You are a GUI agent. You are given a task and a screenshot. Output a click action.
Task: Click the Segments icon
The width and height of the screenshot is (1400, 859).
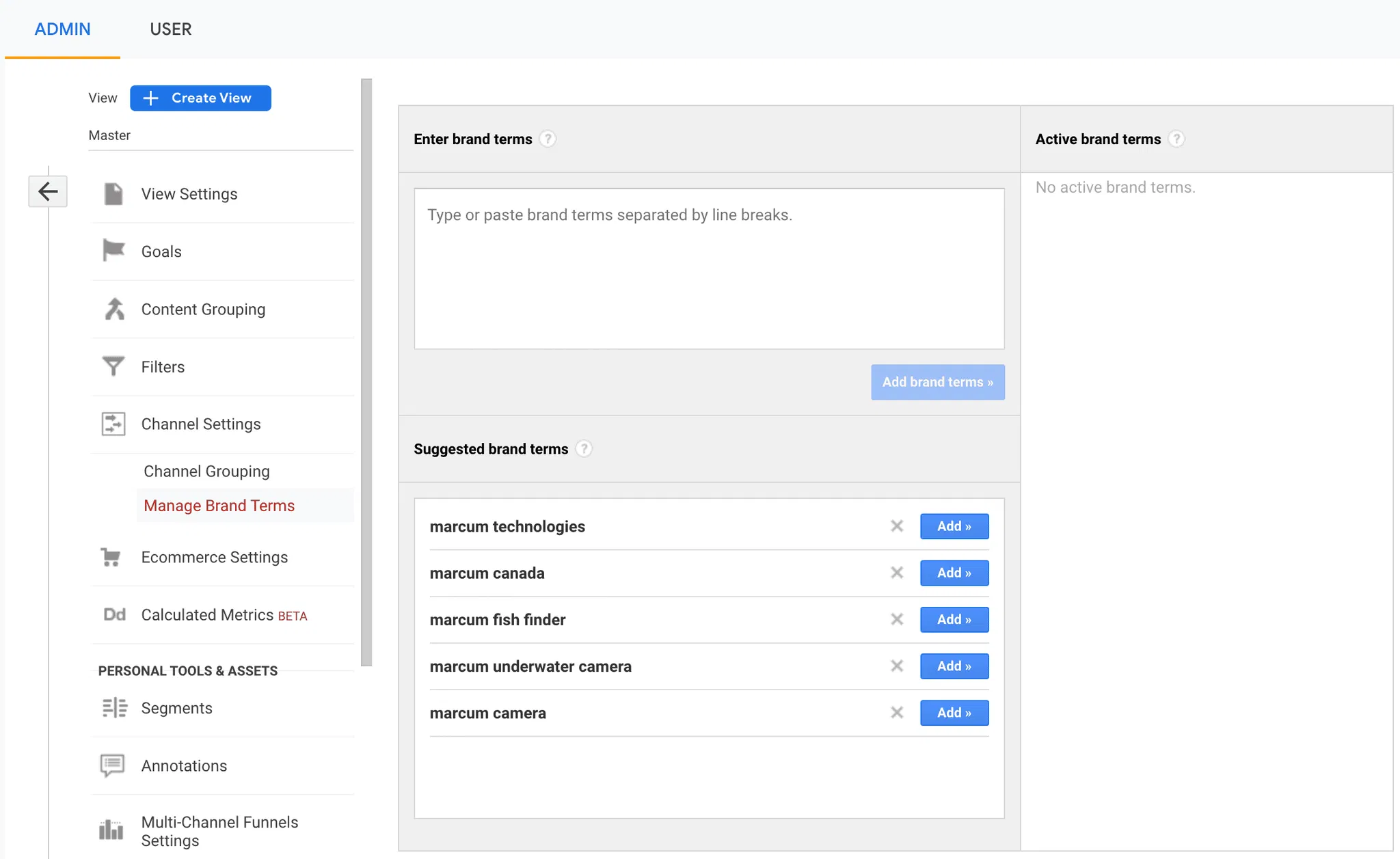click(114, 708)
